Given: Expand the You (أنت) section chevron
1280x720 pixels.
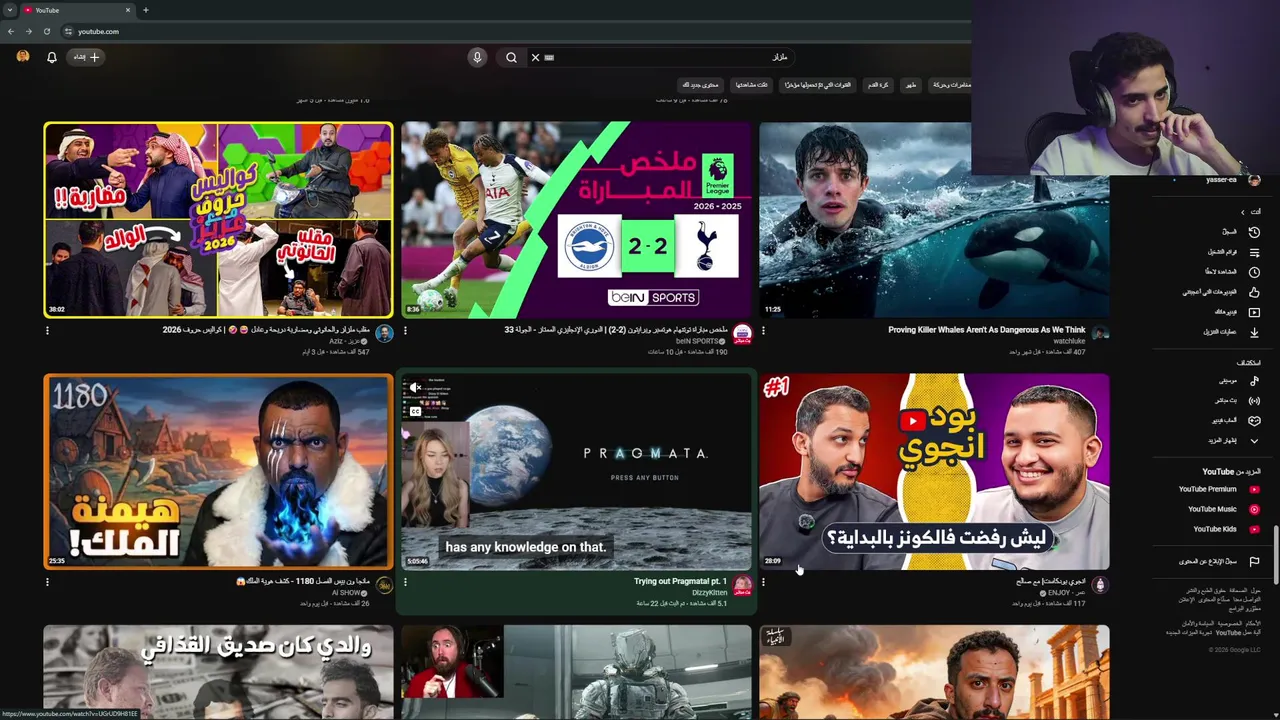Looking at the screenshot, I should tap(1243, 212).
